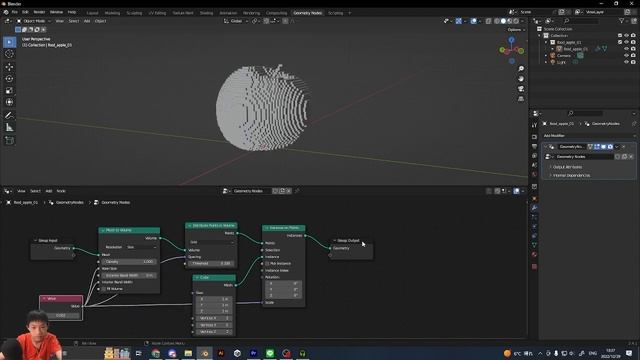The width and height of the screenshot is (640, 360).
Task: Open Chrome from the Windows taskbar
Action: click(x=156, y=353)
